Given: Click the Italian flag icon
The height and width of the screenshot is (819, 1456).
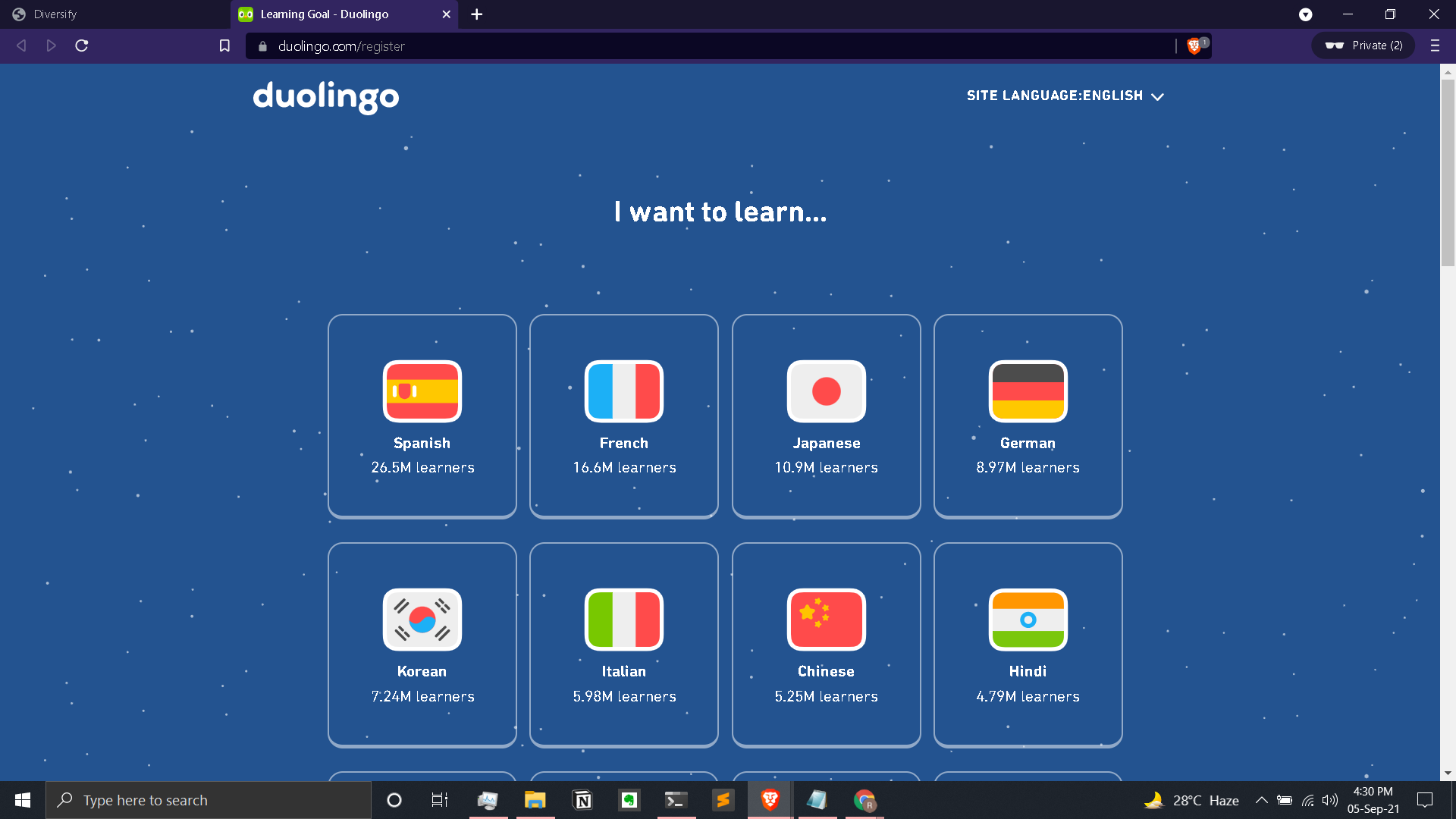Looking at the screenshot, I should point(623,620).
